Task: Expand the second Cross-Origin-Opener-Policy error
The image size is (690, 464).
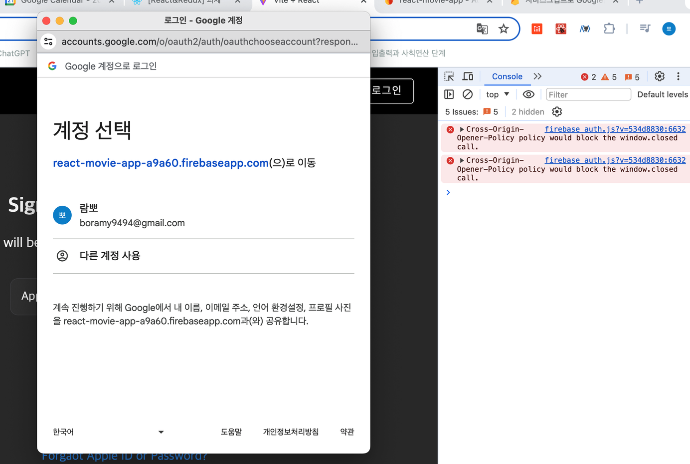Action: click(x=462, y=160)
